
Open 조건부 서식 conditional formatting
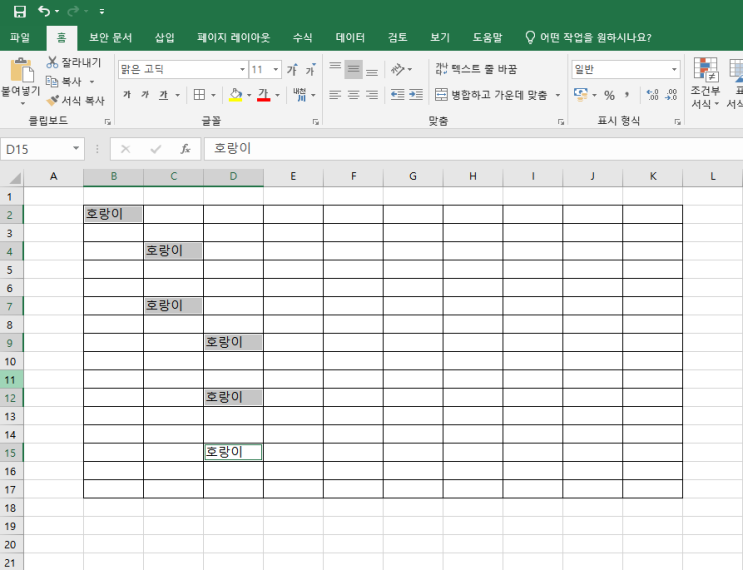705,83
